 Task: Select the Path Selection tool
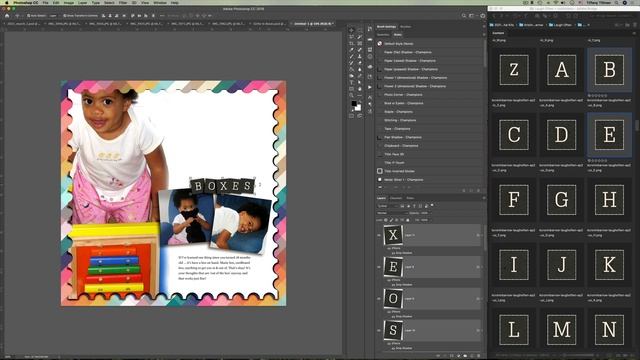tap(360, 82)
